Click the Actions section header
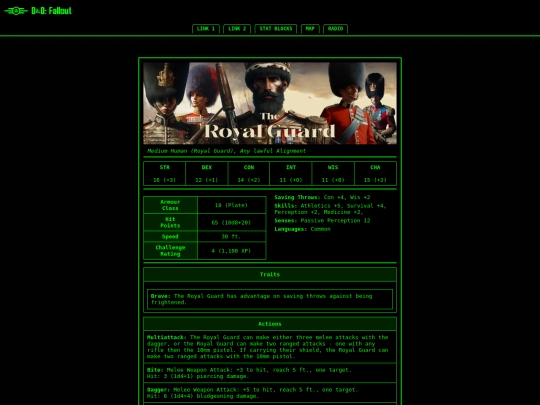 (270, 324)
